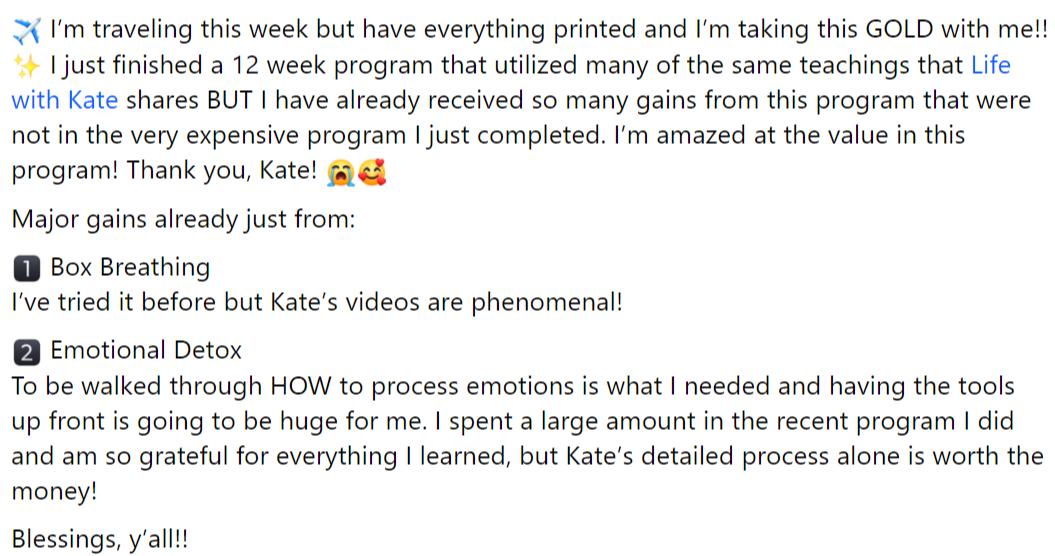
Task: Click the 'Blessings, y'all!!' closing line
Action: [100, 540]
